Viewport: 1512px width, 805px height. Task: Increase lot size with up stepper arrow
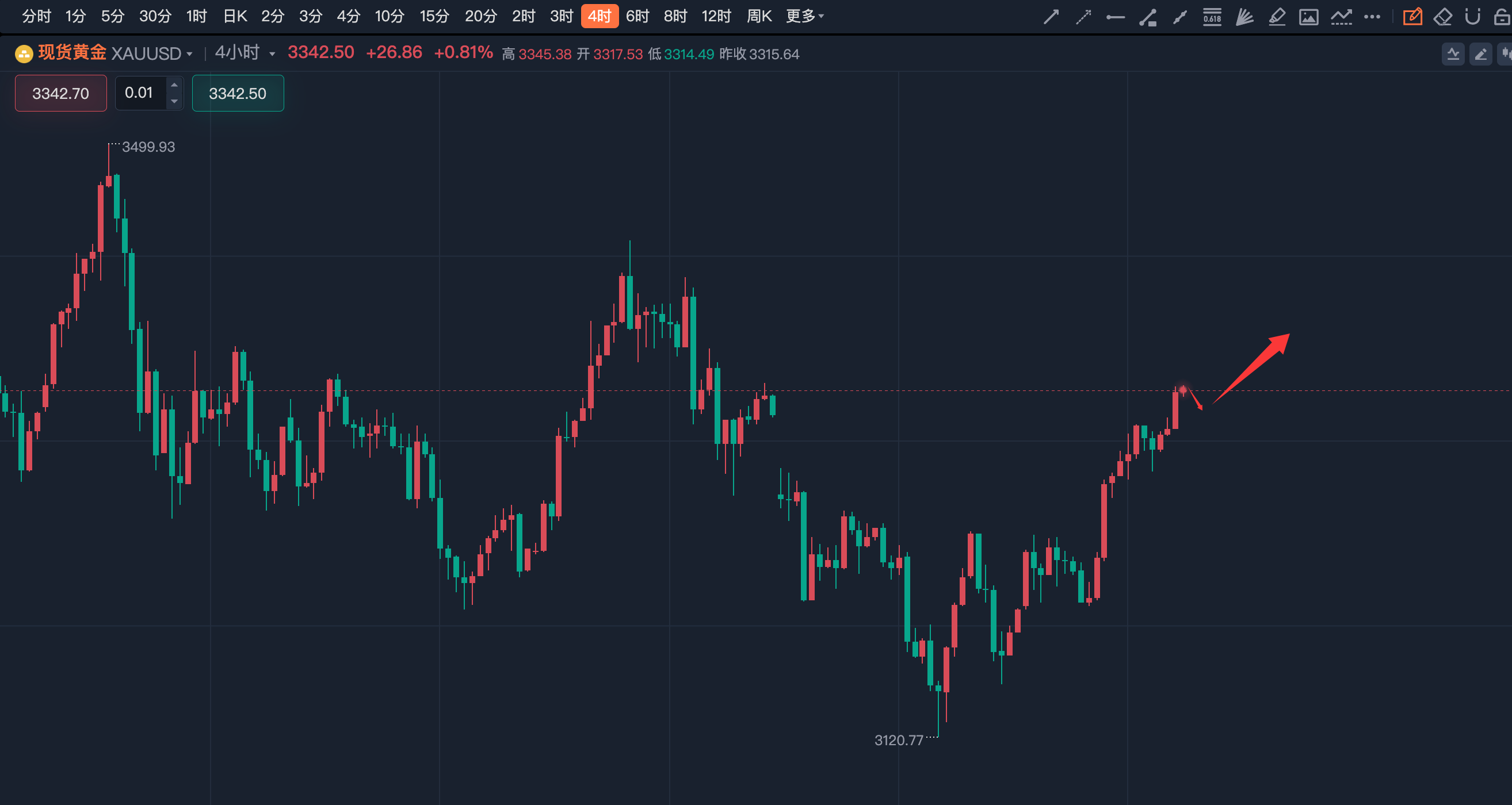[174, 85]
